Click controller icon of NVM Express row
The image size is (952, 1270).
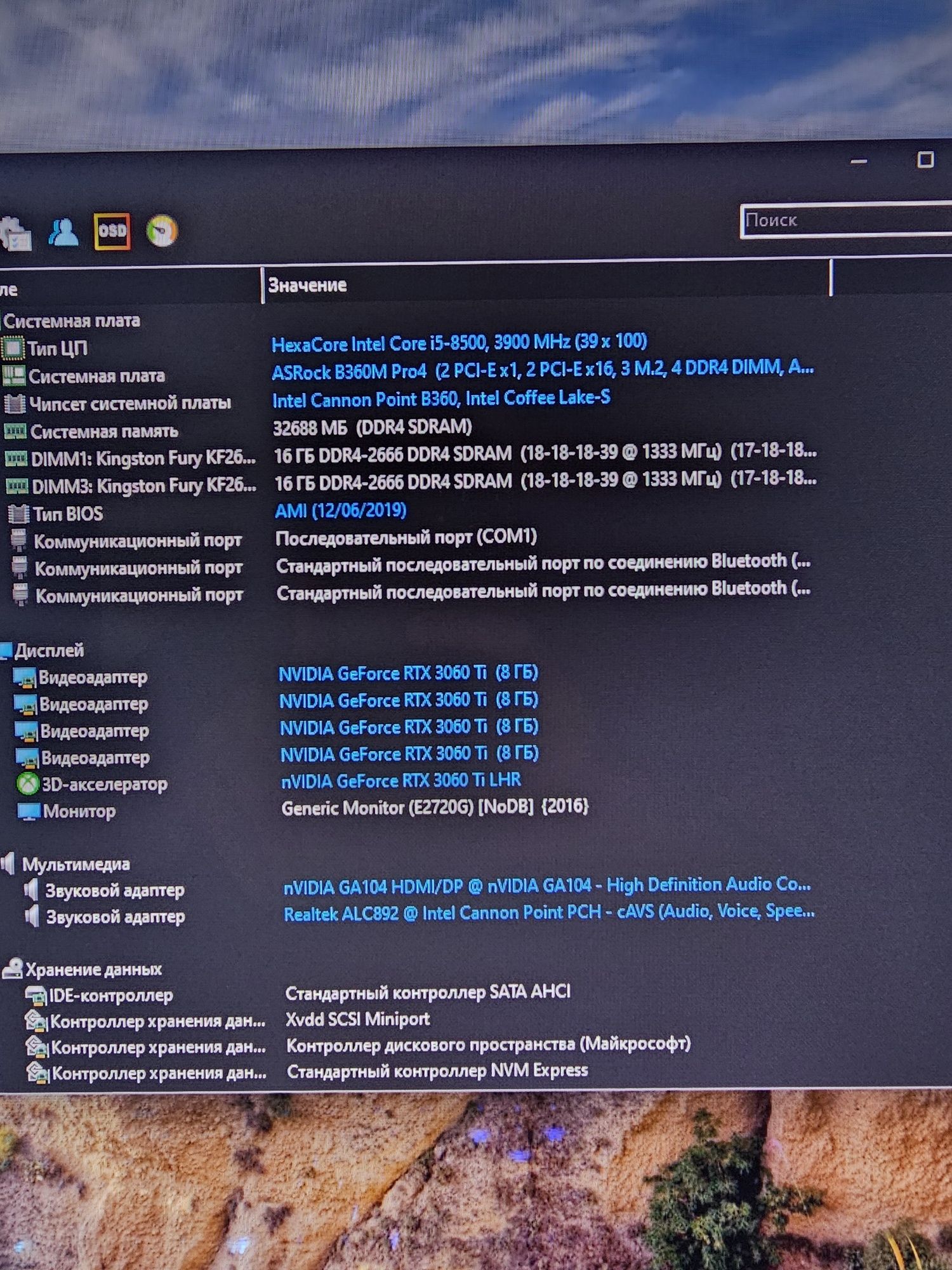(37, 1073)
